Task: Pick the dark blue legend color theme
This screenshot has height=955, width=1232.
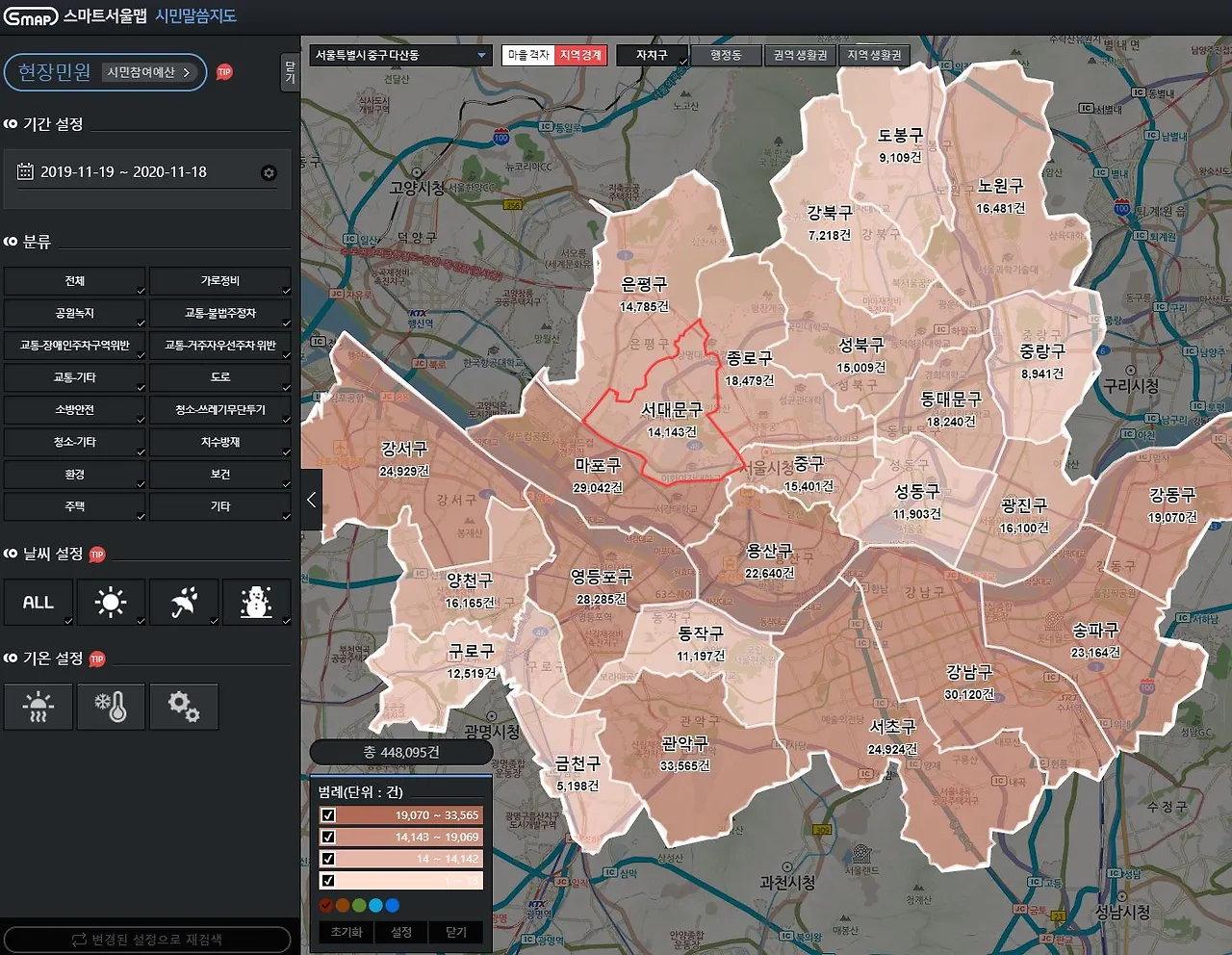Action: [x=392, y=905]
